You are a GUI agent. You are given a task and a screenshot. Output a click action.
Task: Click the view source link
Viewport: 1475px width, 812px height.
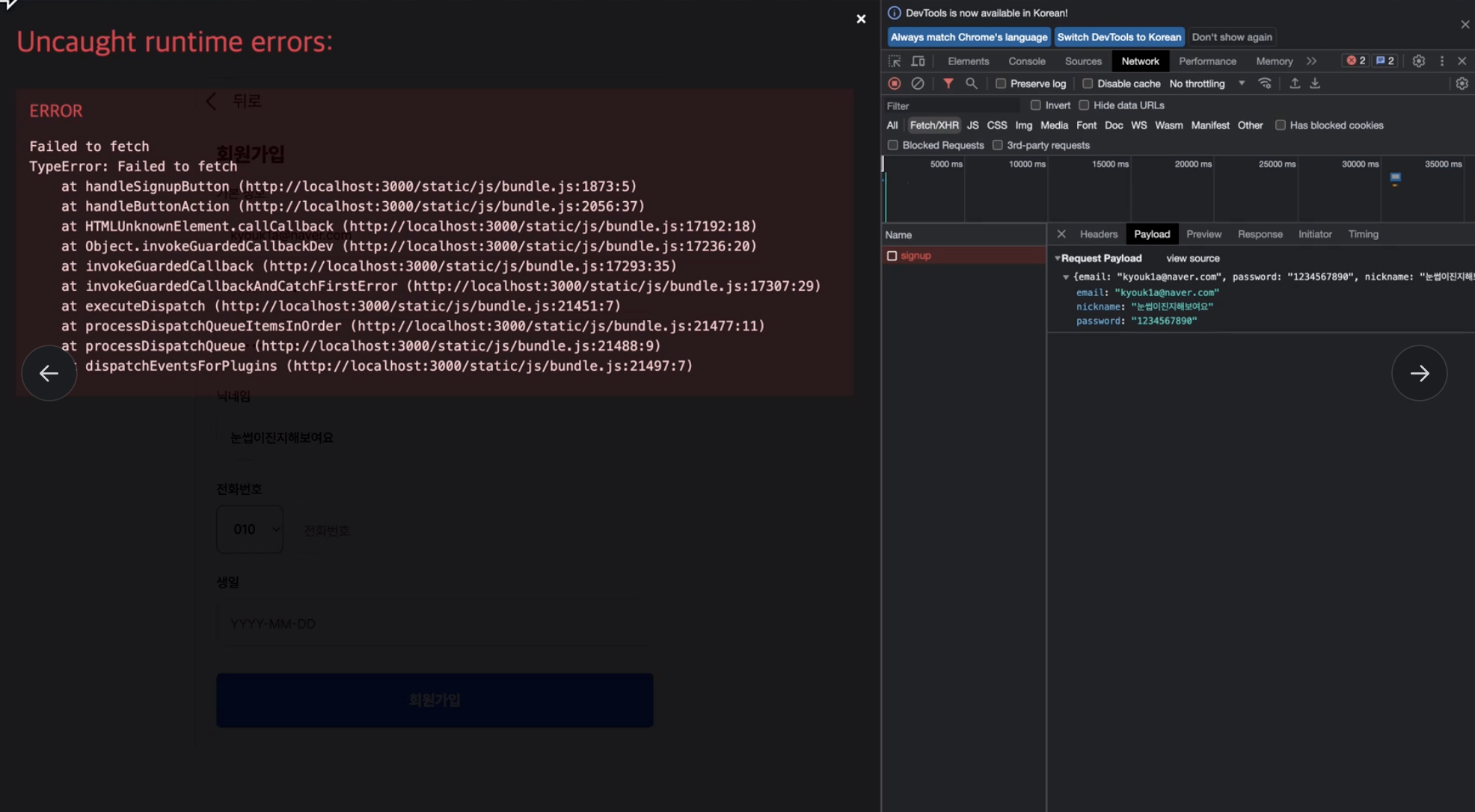coord(1192,258)
